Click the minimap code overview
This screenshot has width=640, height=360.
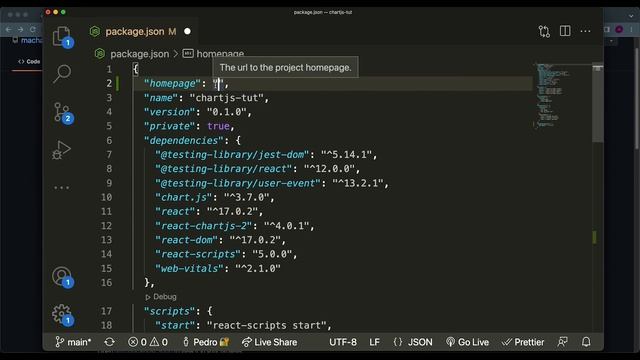tap(553, 95)
